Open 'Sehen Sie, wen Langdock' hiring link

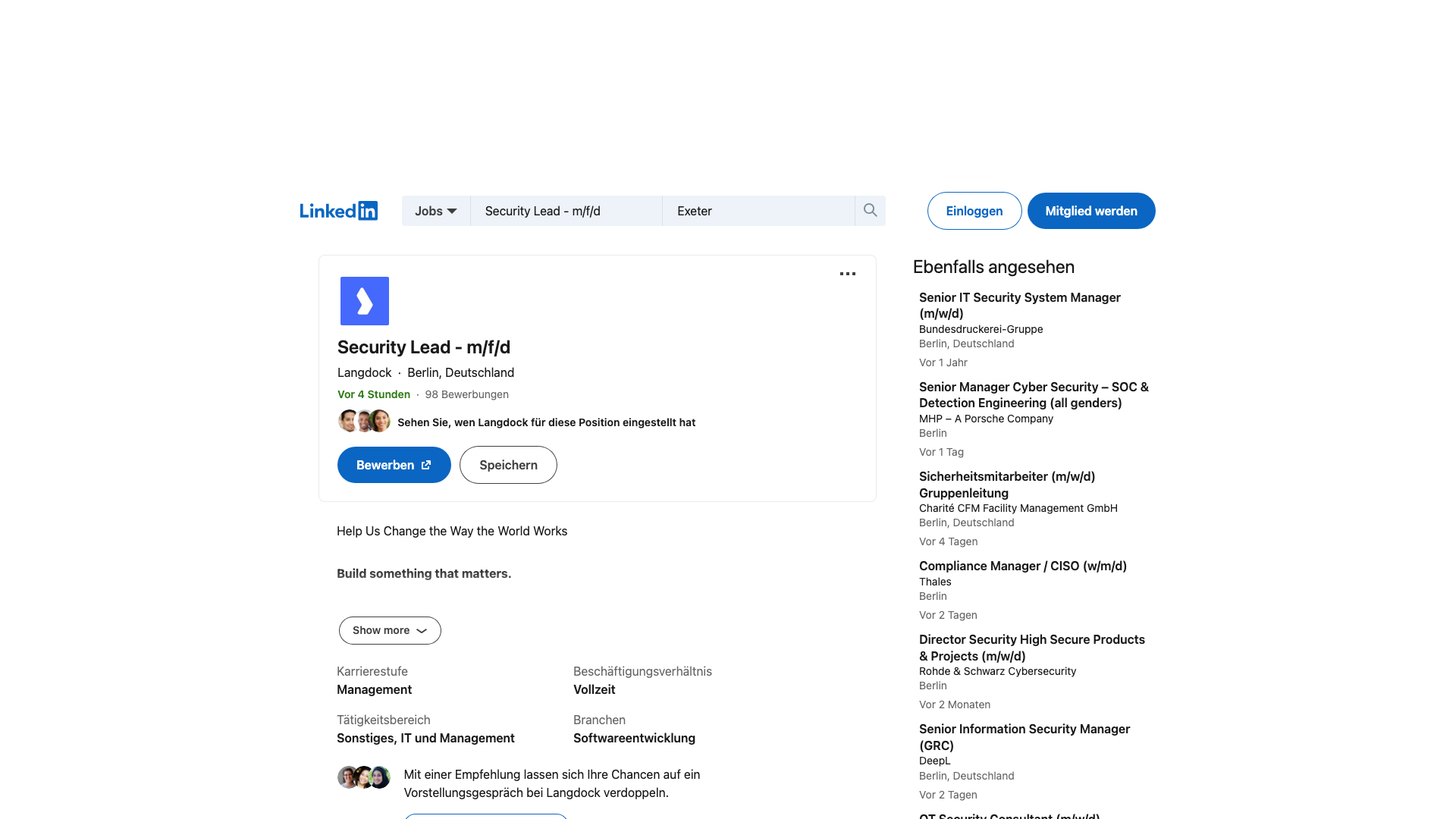point(546,422)
